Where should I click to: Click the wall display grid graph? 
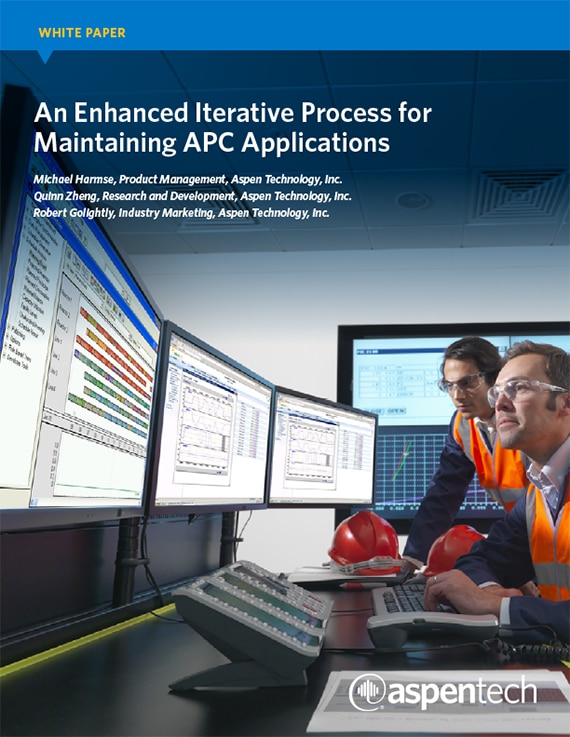(423, 469)
